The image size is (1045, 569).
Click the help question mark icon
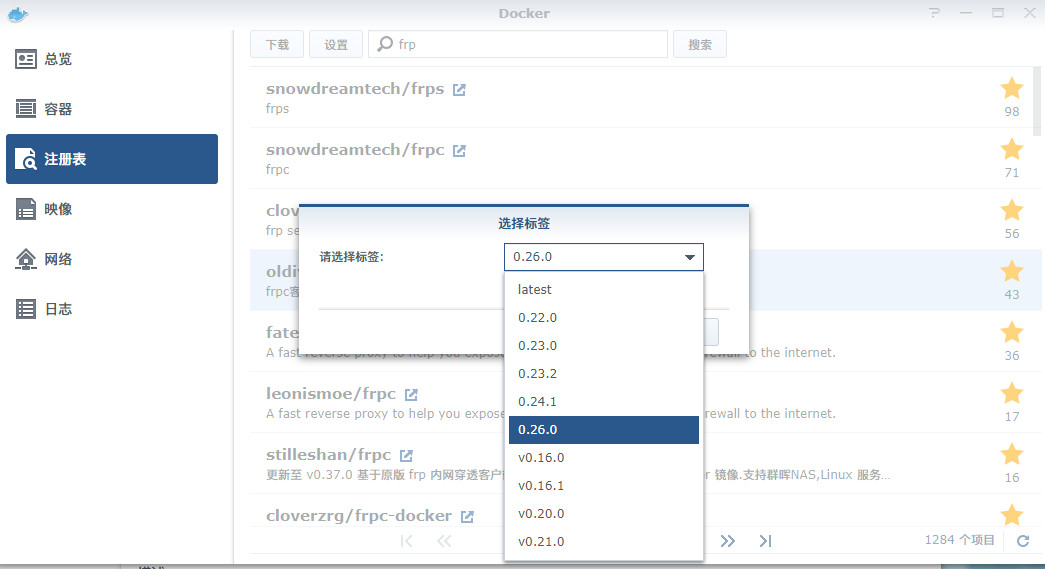click(x=934, y=13)
